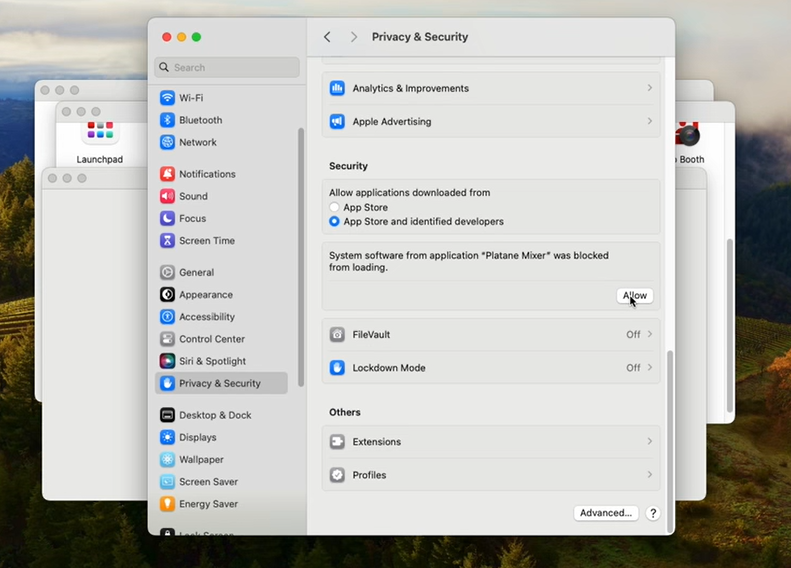
Task: Click the Launchpad label in background window
Action: (100, 159)
